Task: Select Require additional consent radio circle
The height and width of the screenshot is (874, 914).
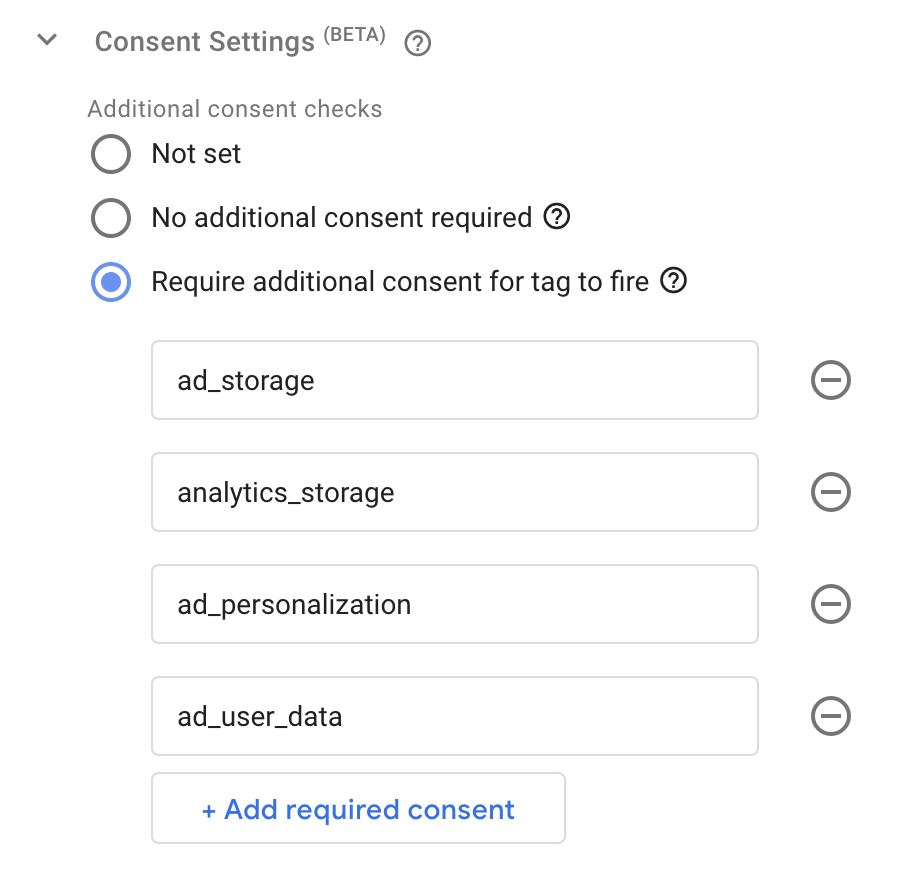Action: (111, 282)
